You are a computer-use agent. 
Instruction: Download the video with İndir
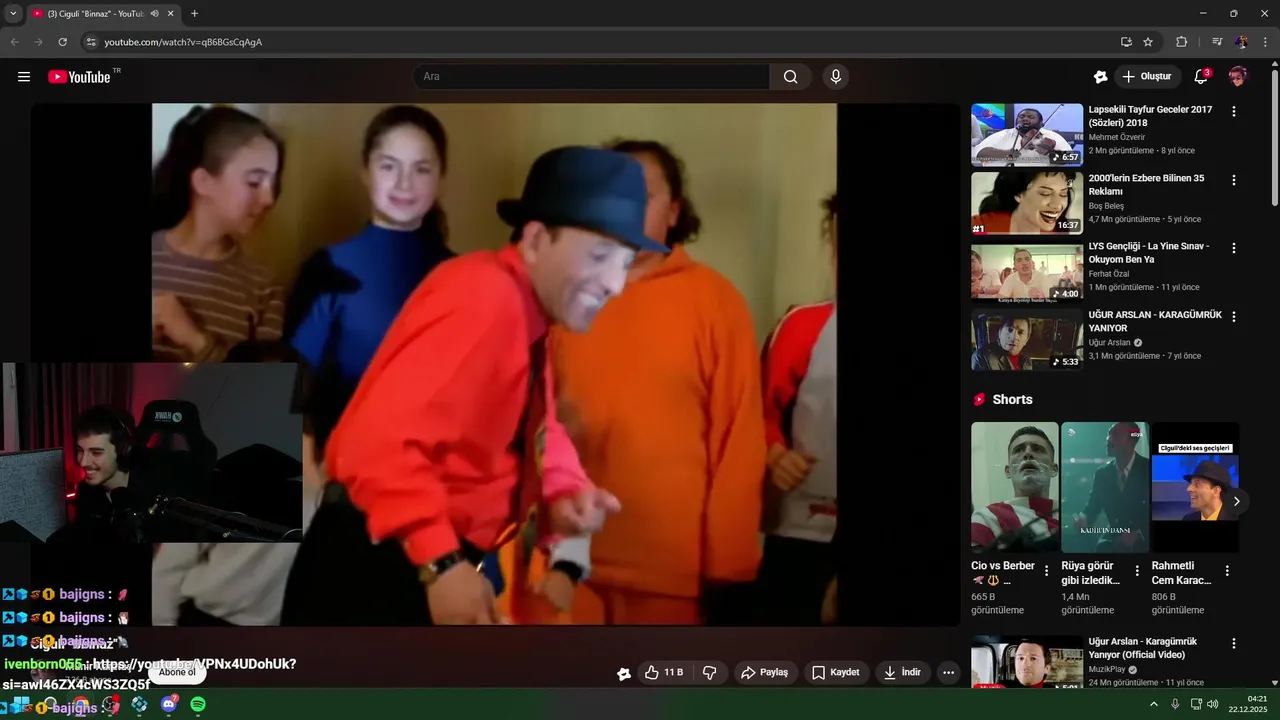[902, 673]
